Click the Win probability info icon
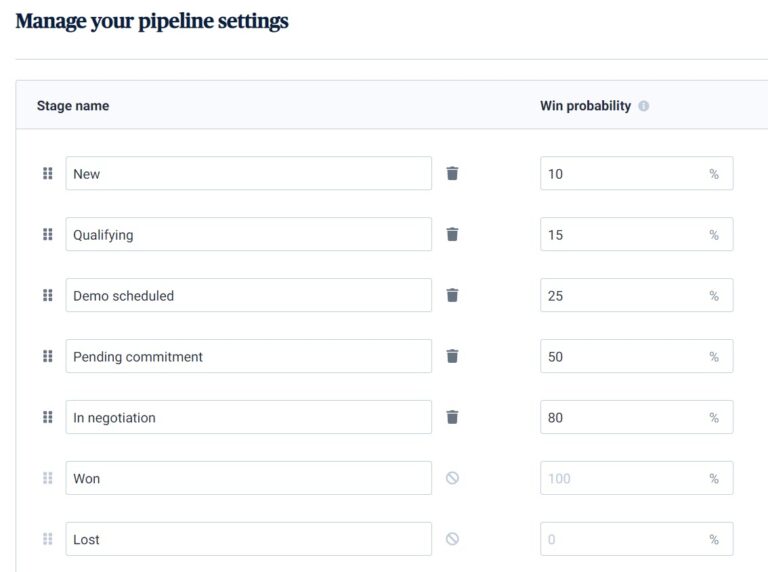 [643, 106]
